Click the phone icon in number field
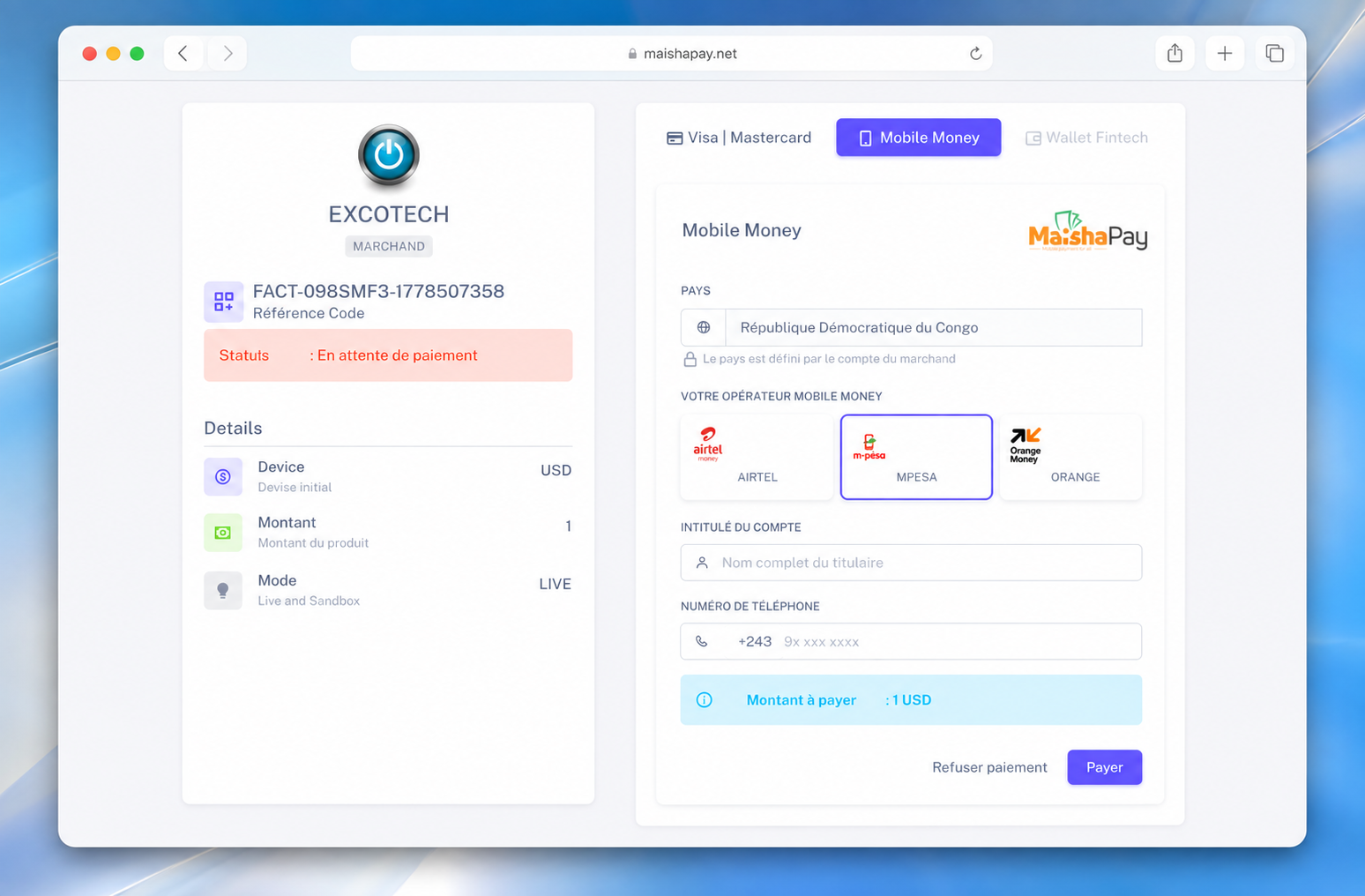The width and height of the screenshot is (1365, 896). (702, 642)
